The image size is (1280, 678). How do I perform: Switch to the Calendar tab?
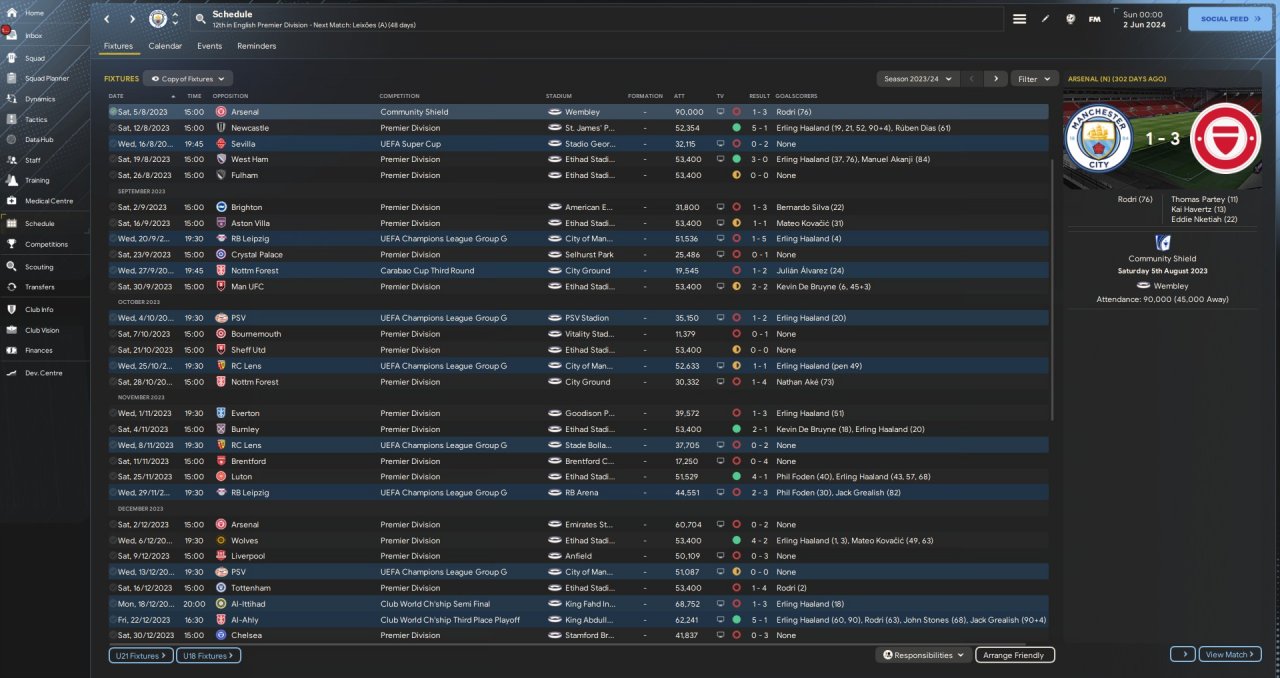pyautogui.click(x=165, y=46)
